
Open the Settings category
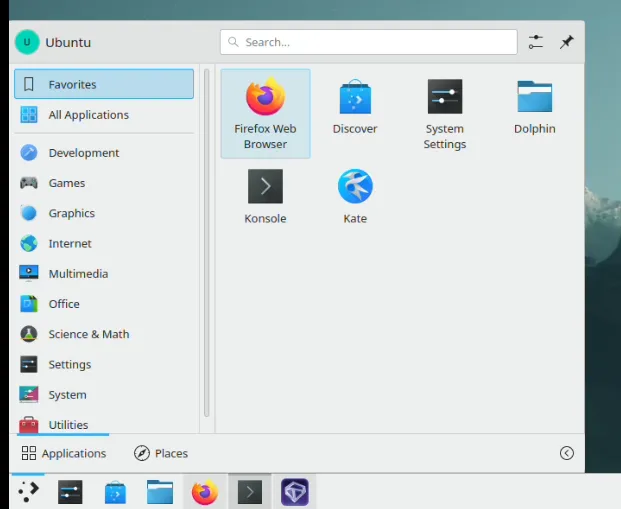coord(104,364)
